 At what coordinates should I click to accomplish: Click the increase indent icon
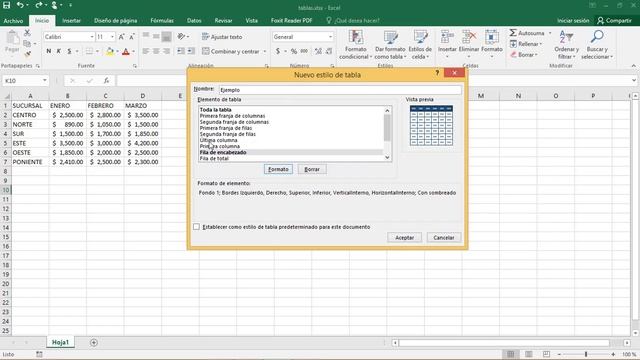pyautogui.click(x=191, y=51)
